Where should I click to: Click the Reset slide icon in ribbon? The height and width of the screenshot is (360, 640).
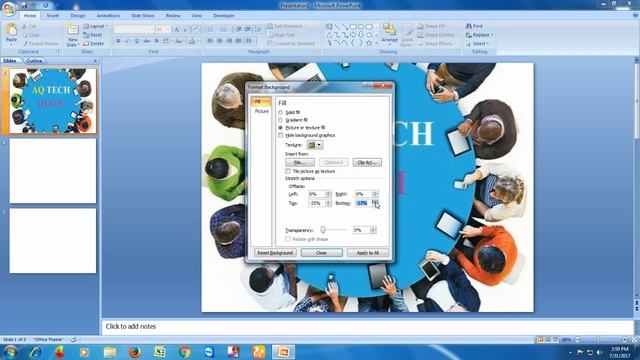pos(86,35)
